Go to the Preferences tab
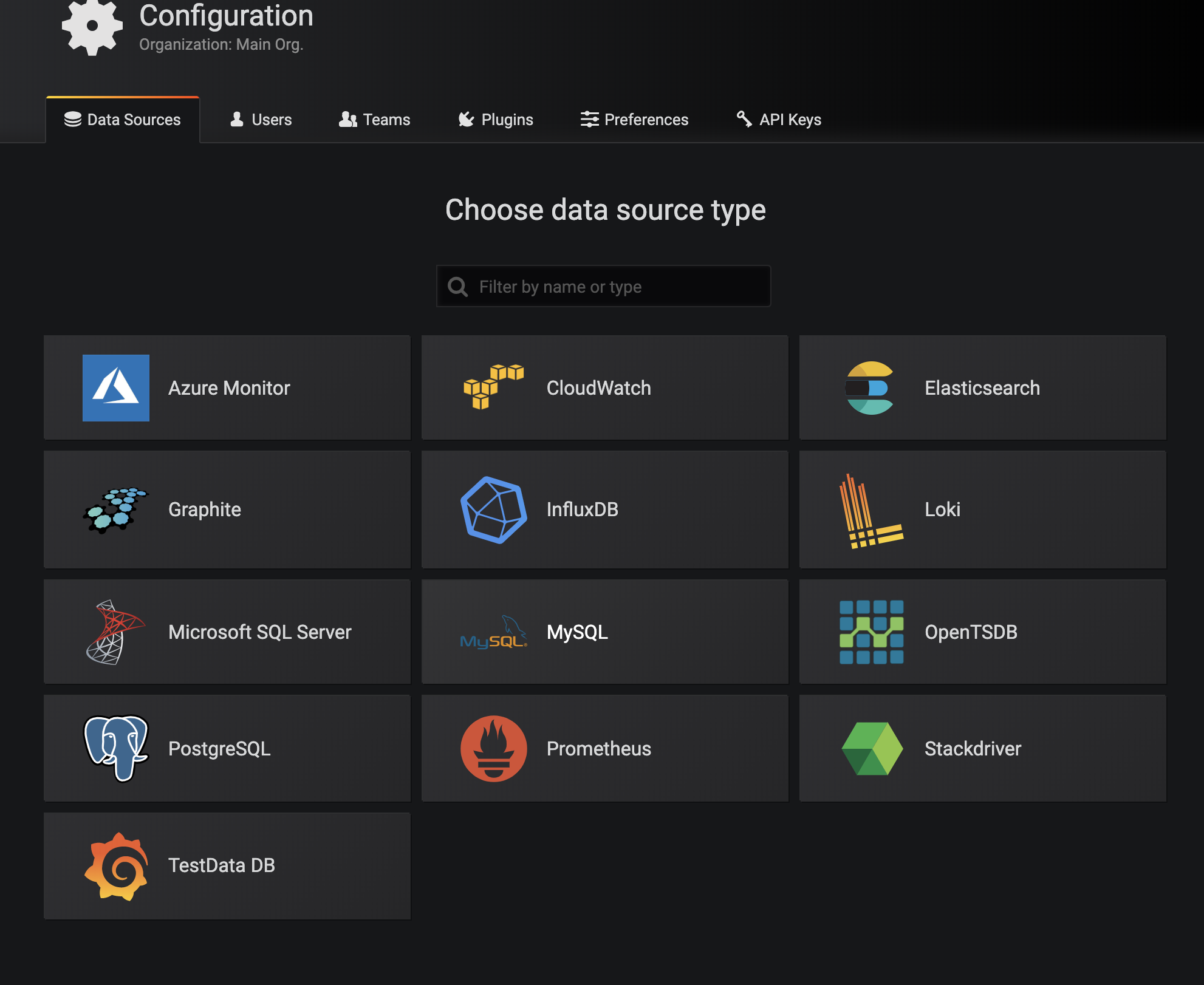This screenshot has height=985, width=1204. [x=634, y=120]
